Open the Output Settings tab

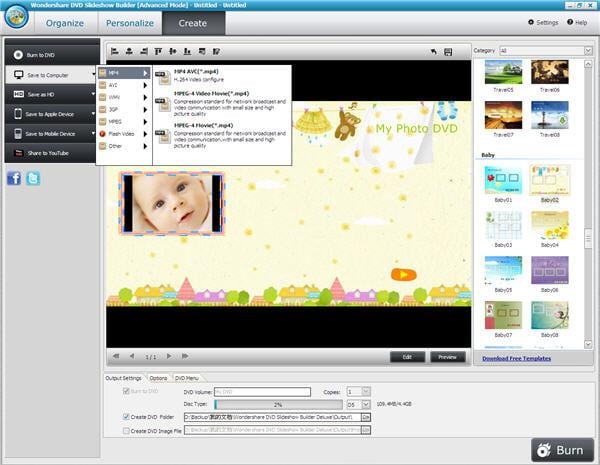(x=124, y=378)
